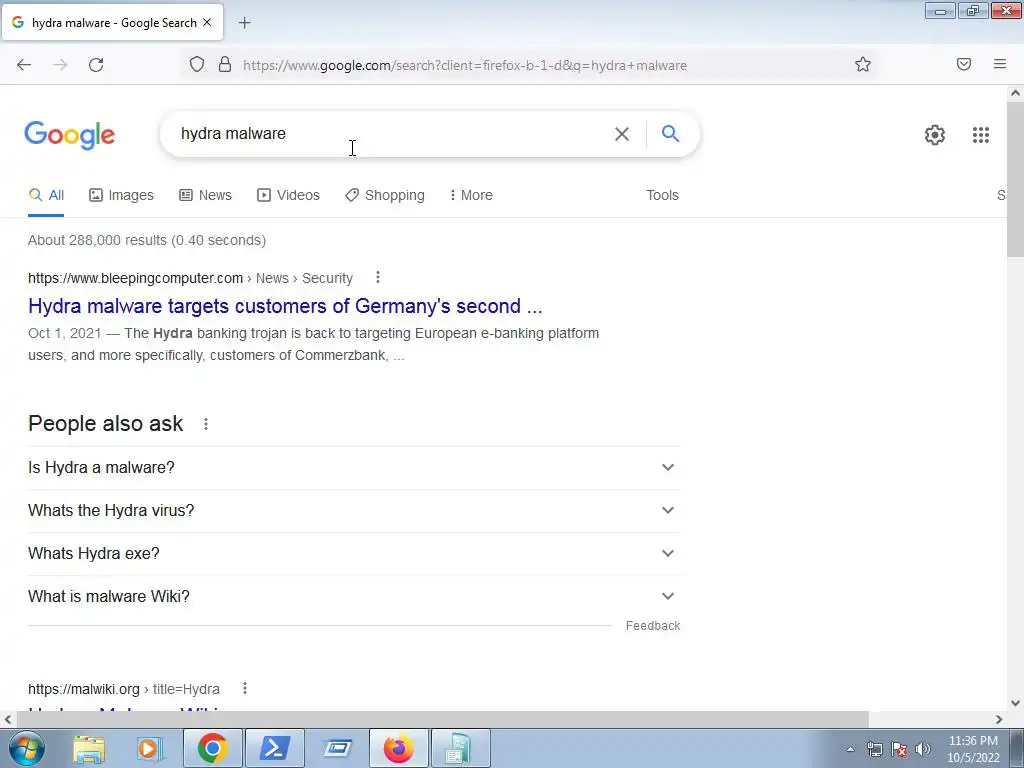This screenshot has width=1024, height=768.
Task: Click the vertical scrollbar thumb
Action: [x=1015, y=180]
